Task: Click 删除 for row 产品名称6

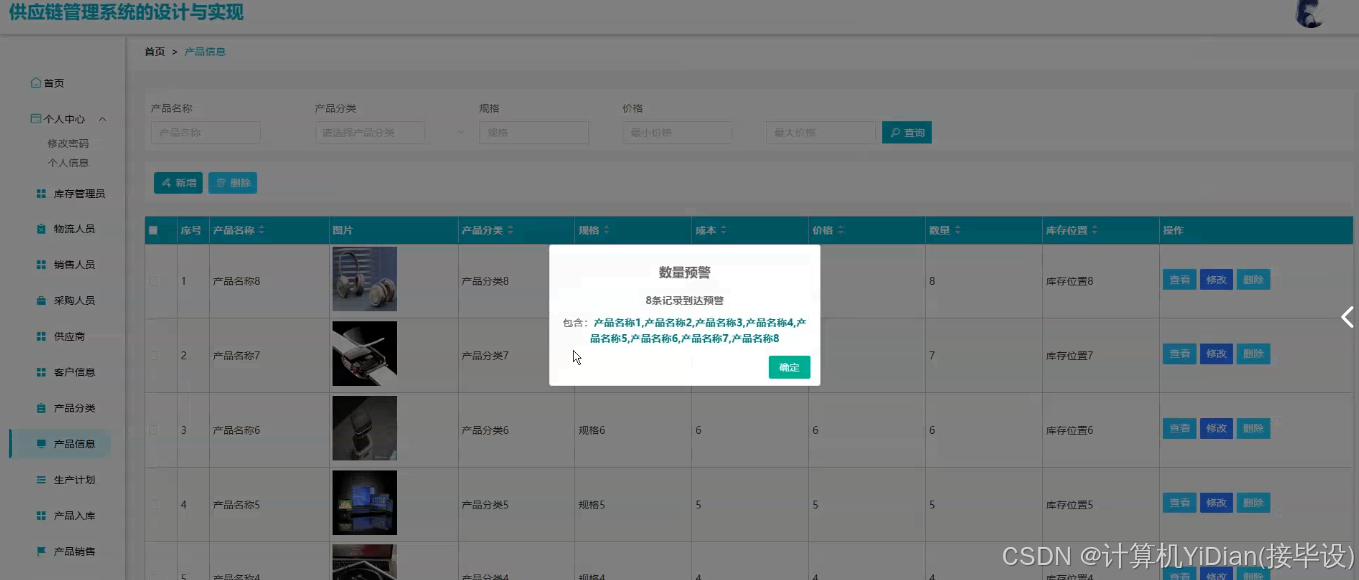Action: (x=1253, y=428)
